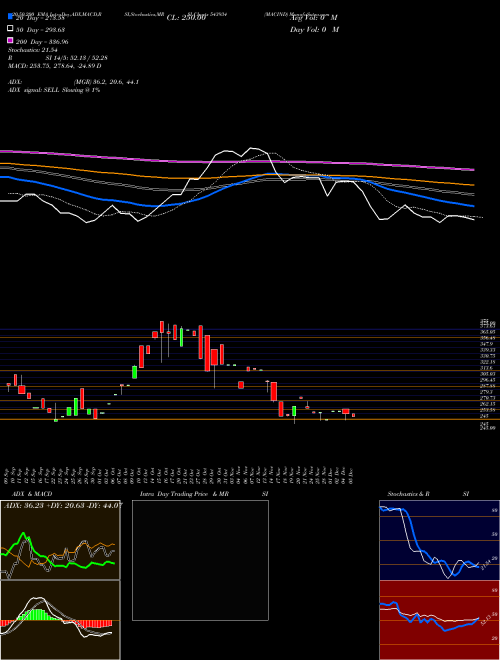
Task: Click the 'Day Vol: 0 M' label
Action: pos(314,29)
